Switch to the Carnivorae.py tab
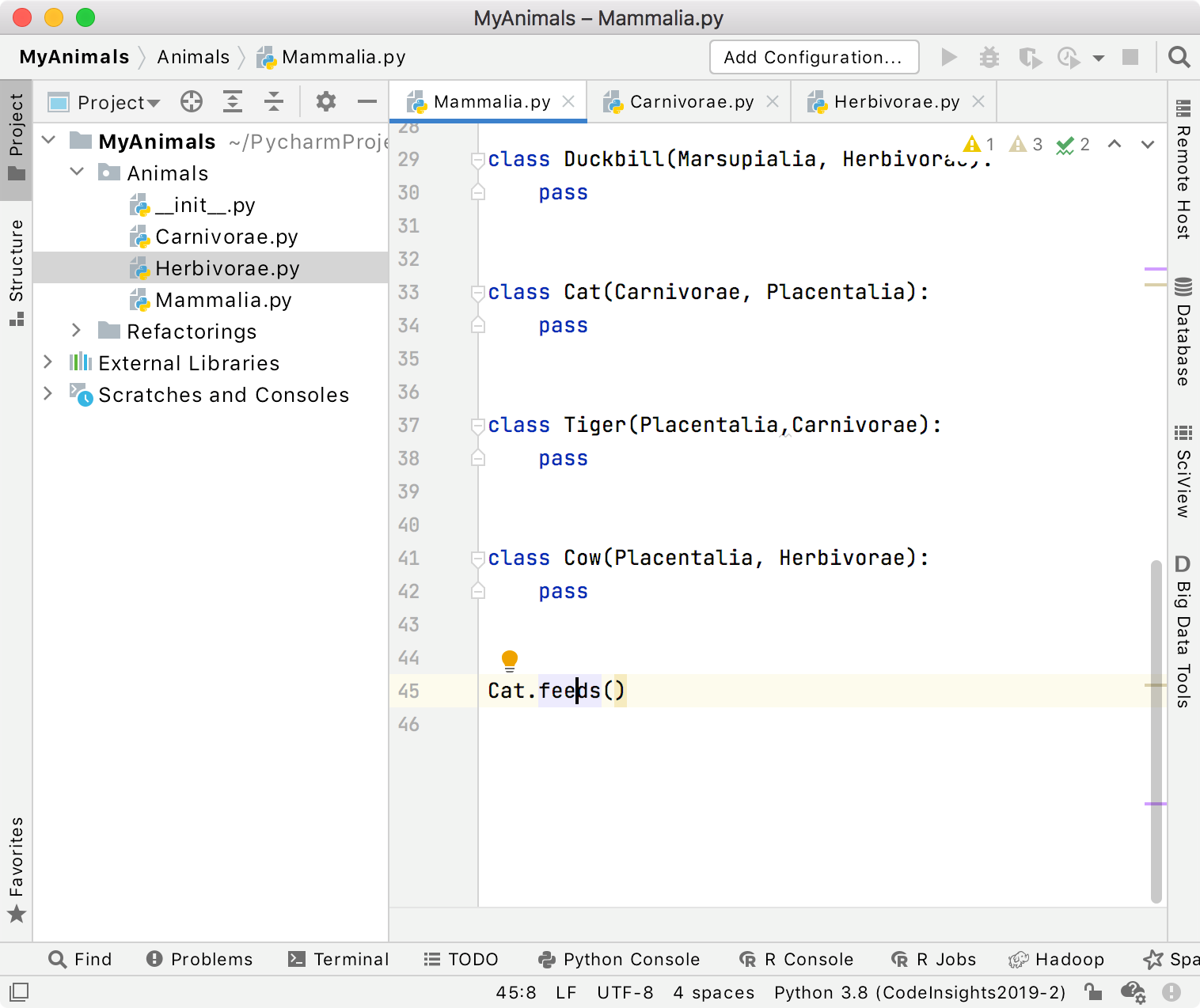The width and height of the screenshot is (1200, 1008). pyautogui.click(x=691, y=102)
